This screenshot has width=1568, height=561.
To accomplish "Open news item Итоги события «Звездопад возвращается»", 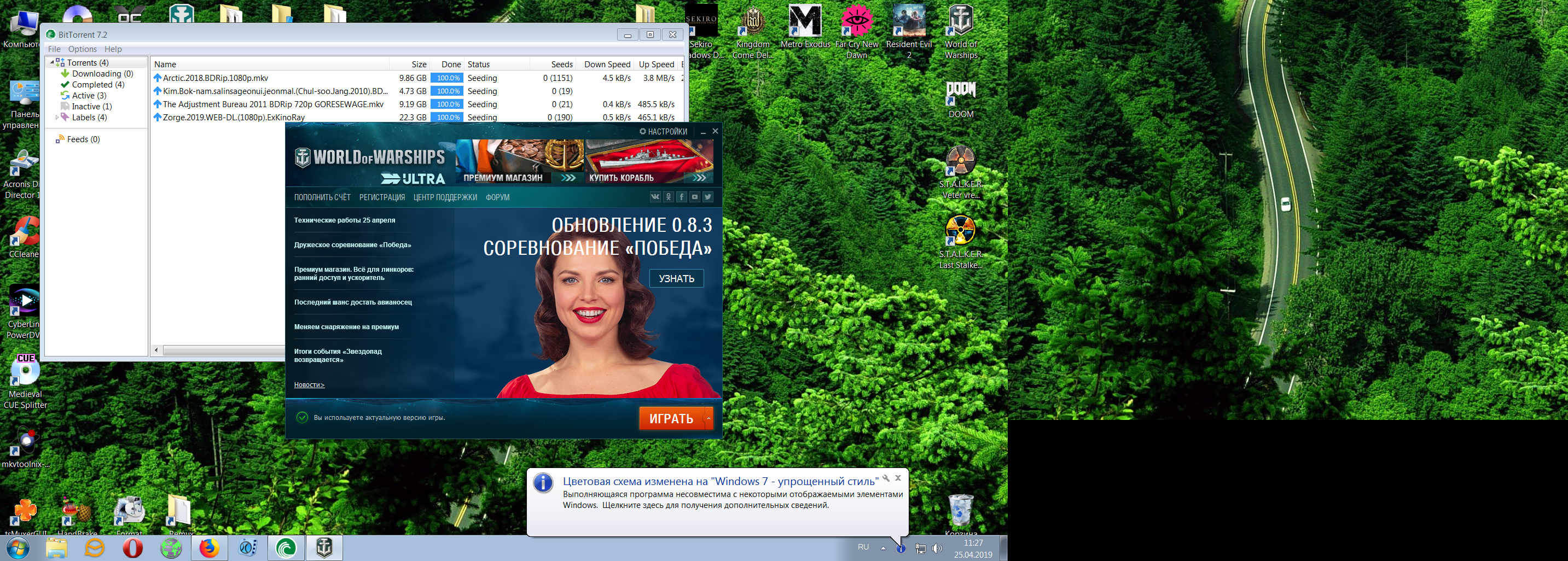I will pyautogui.click(x=338, y=355).
